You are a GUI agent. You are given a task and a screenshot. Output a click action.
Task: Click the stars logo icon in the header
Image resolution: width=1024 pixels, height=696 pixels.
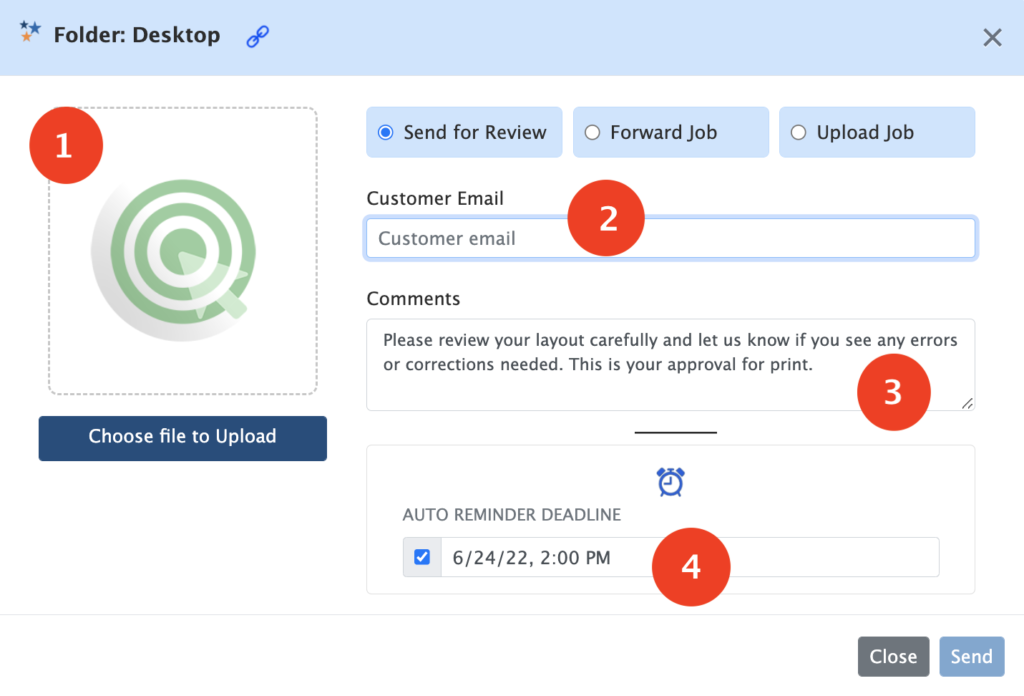coord(30,31)
